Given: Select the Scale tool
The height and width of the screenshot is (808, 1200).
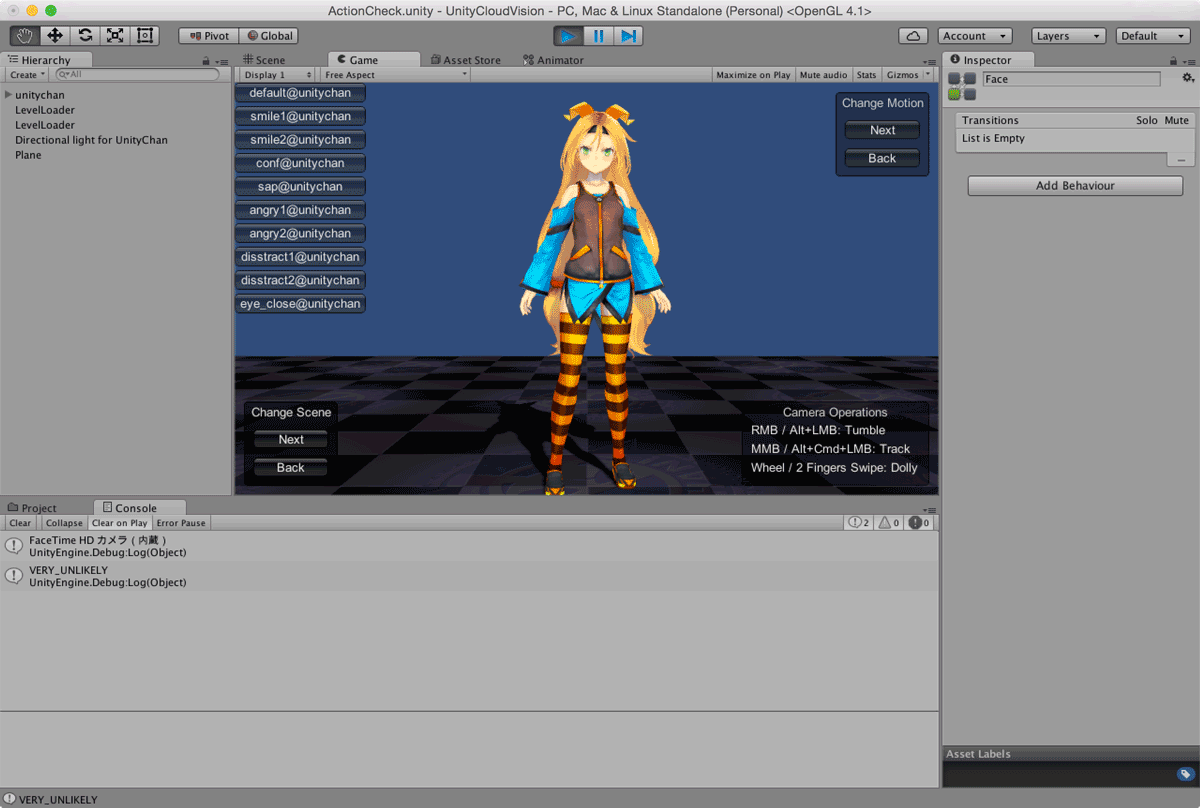Looking at the screenshot, I should tap(115, 35).
